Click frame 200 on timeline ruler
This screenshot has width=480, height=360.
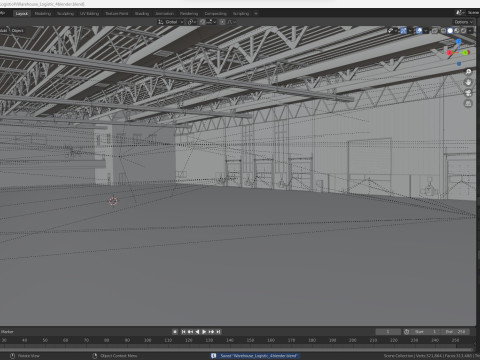[353, 340]
